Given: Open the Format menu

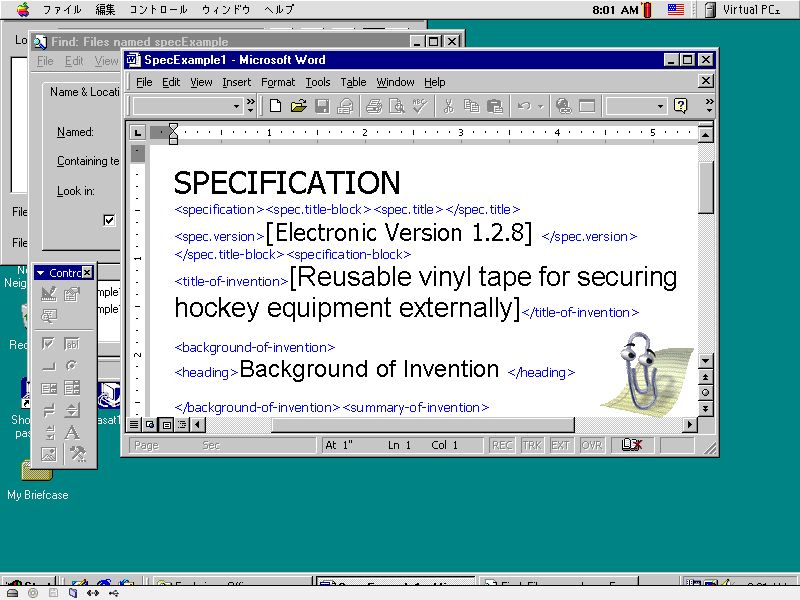Looking at the screenshot, I should pyautogui.click(x=278, y=82).
